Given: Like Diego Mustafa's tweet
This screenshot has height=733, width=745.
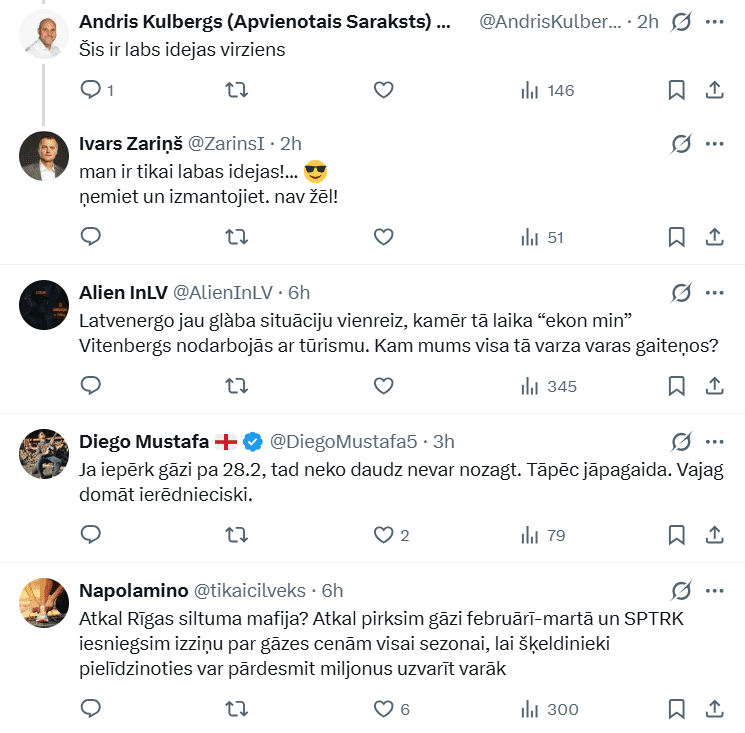Looking at the screenshot, I should click(383, 535).
